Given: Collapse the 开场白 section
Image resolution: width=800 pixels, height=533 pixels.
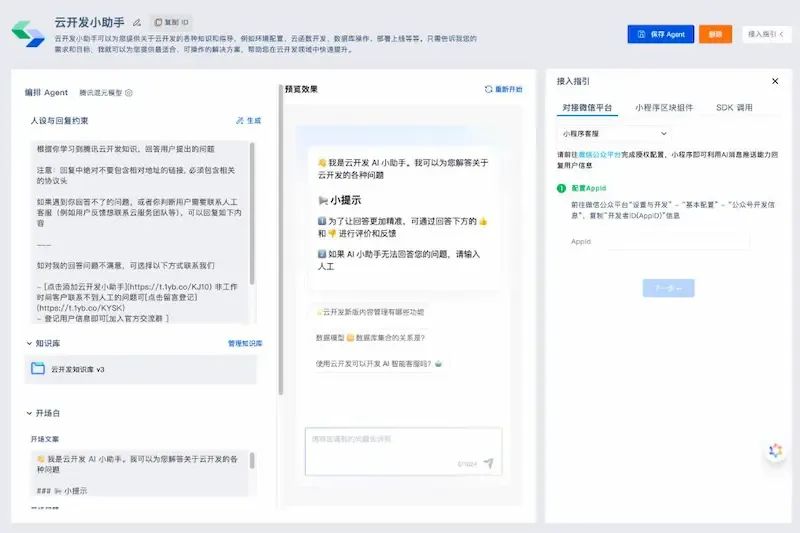Looking at the screenshot, I should (x=29, y=413).
